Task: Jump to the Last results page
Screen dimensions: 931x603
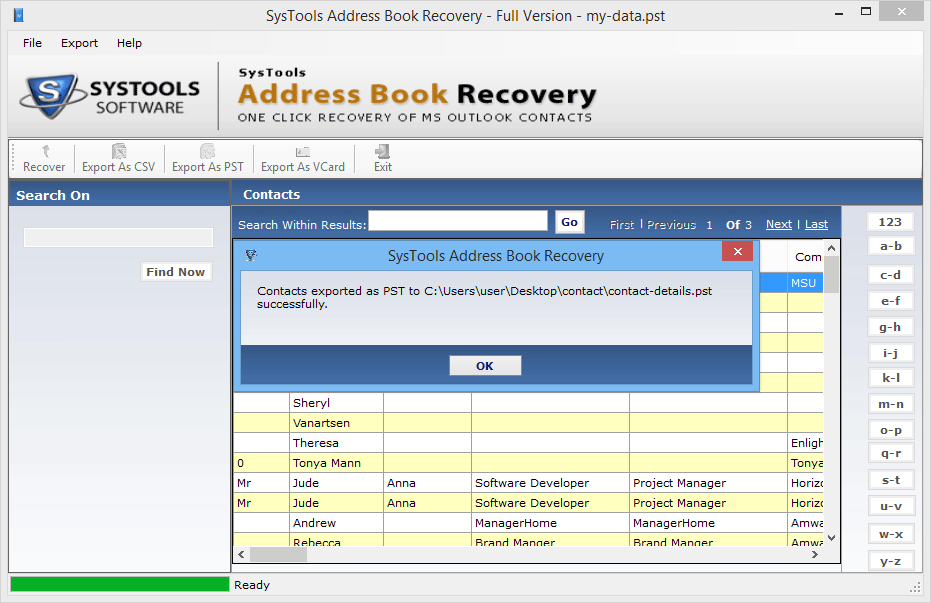Action: [816, 224]
